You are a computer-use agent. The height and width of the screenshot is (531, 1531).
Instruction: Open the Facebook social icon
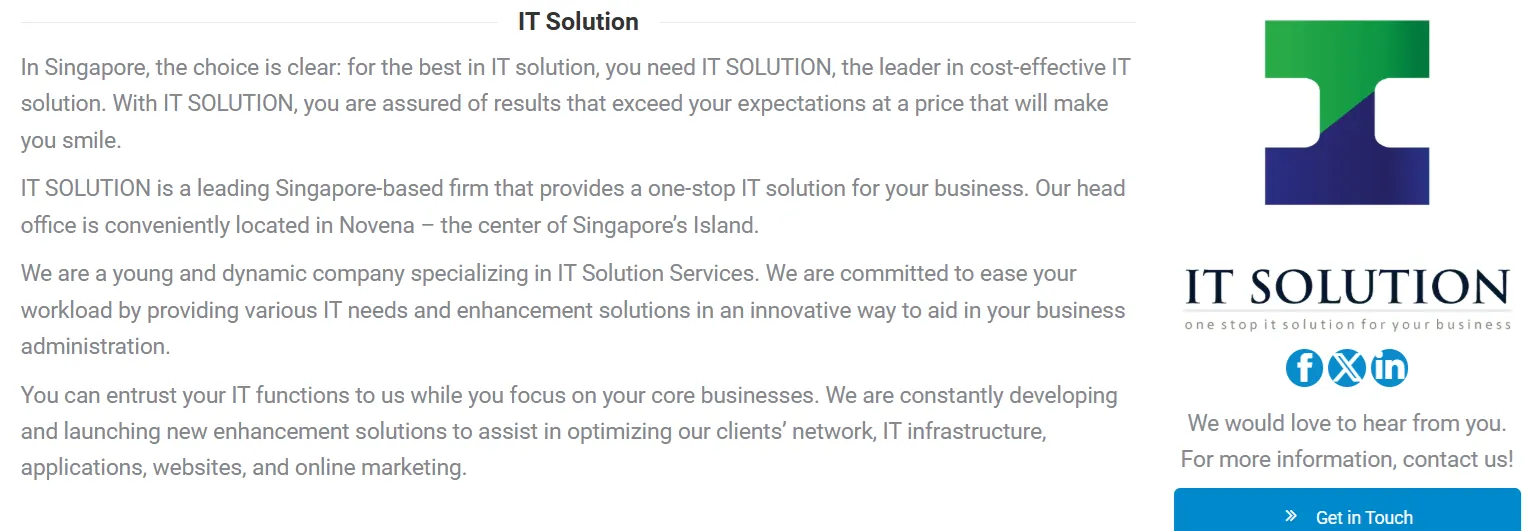(1304, 368)
